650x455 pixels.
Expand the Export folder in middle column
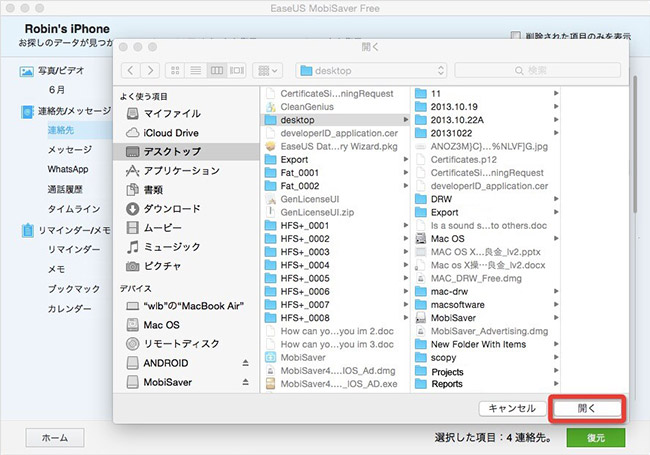coord(405,160)
